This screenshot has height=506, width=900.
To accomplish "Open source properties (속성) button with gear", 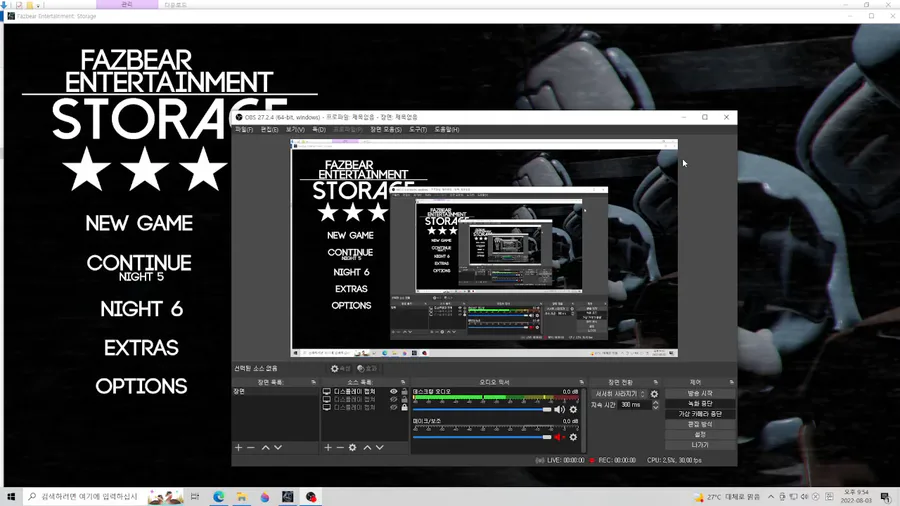I will pos(340,369).
